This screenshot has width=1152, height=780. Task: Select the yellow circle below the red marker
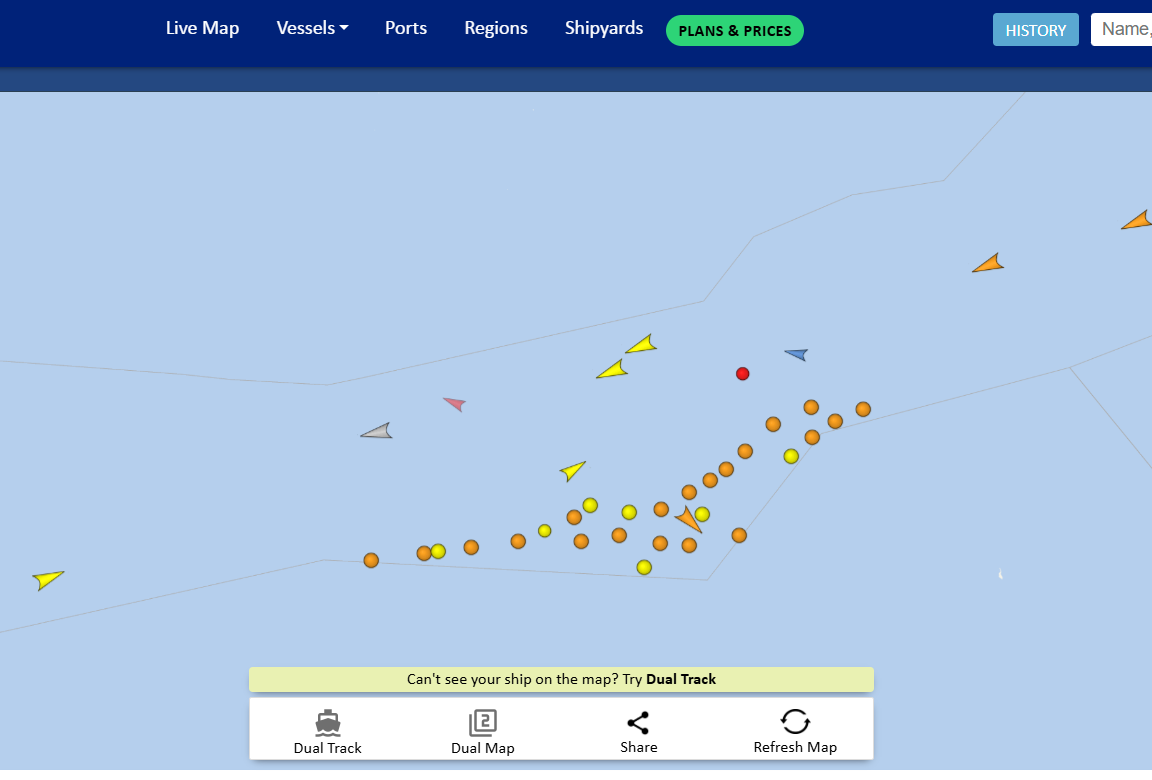791,456
